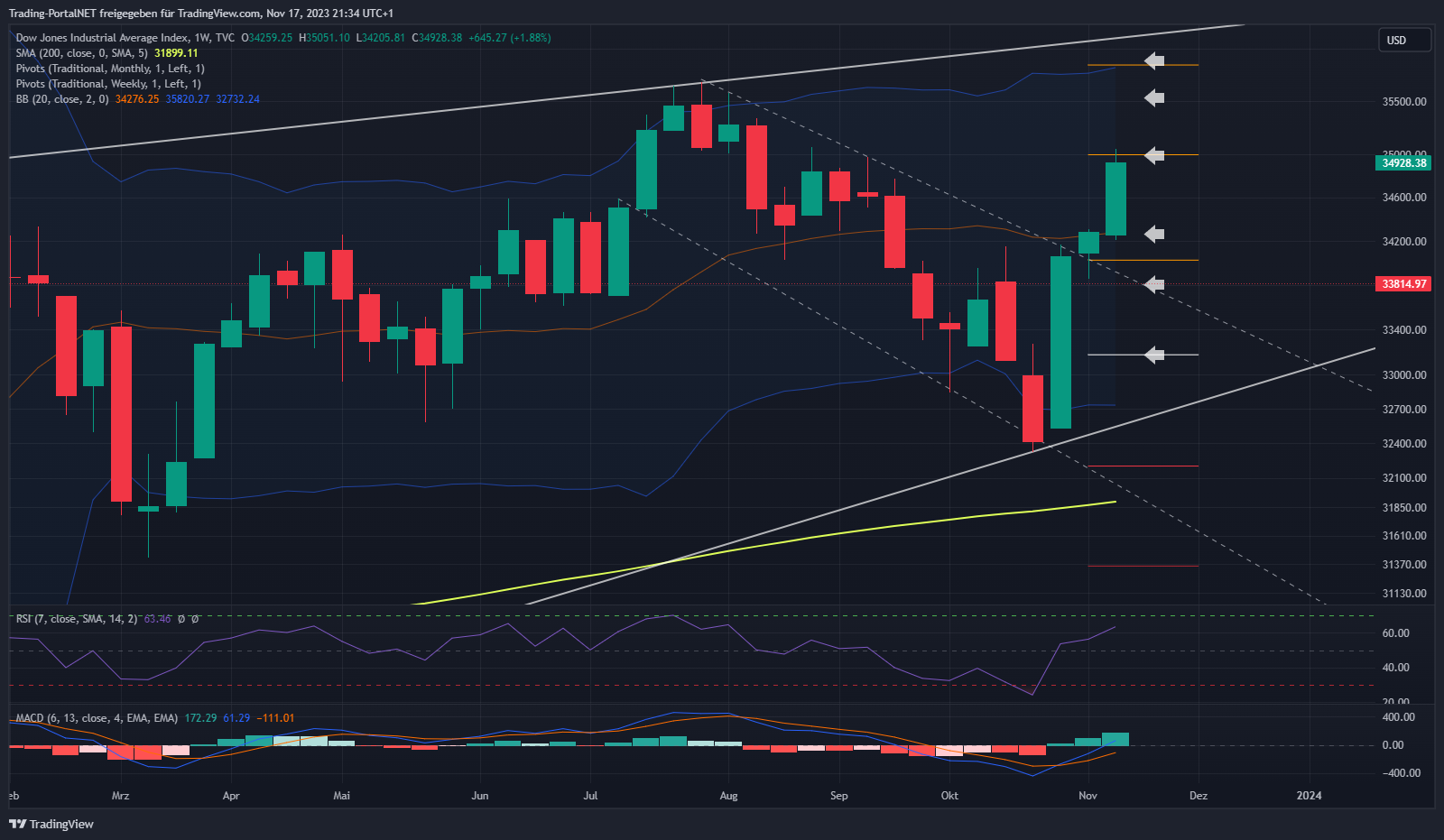Click the 400.00 label on MACD axis

pyautogui.click(x=1399, y=717)
